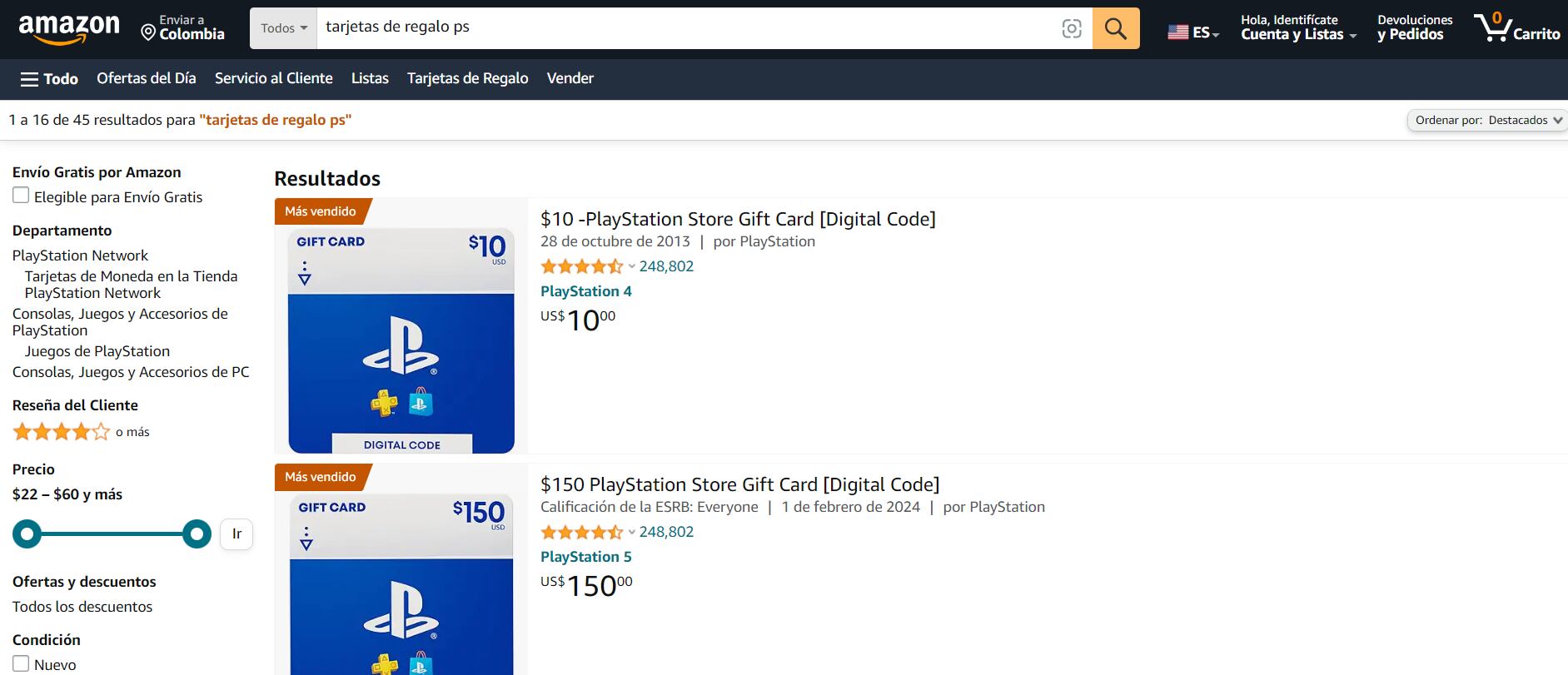Click the US flag language icon
Viewport: 1568px width, 675px height.
click(x=1177, y=32)
